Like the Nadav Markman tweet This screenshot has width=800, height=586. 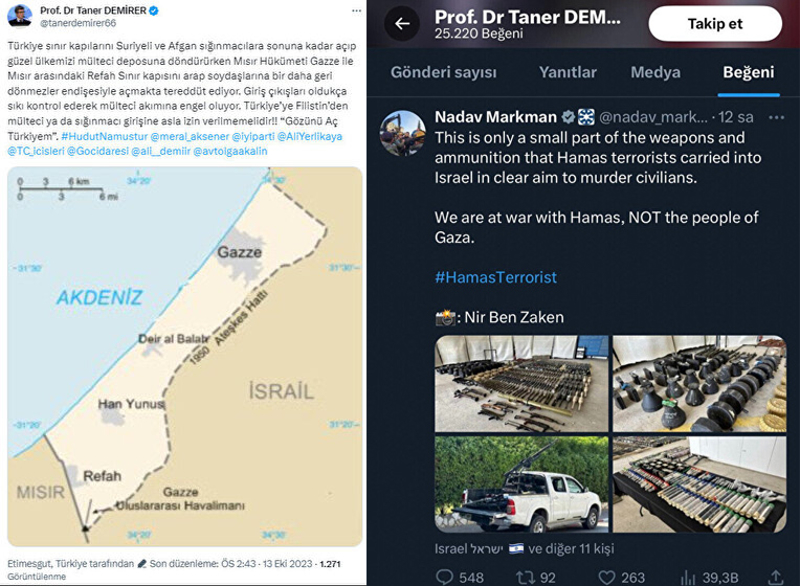pyautogui.click(x=607, y=576)
